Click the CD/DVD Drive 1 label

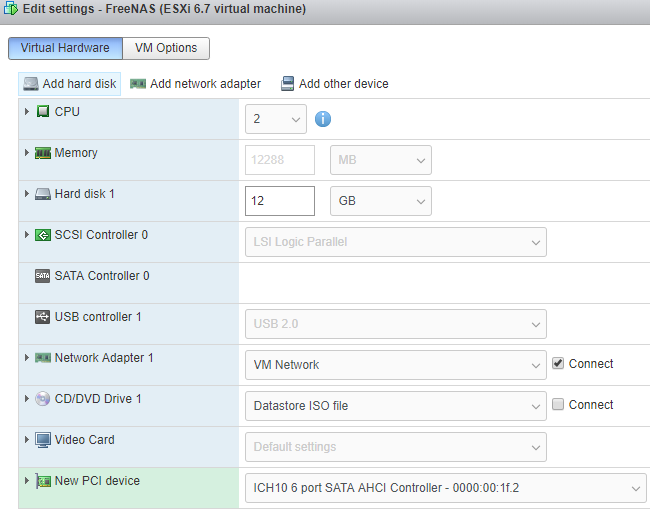pyautogui.click(x=98, y=399)
